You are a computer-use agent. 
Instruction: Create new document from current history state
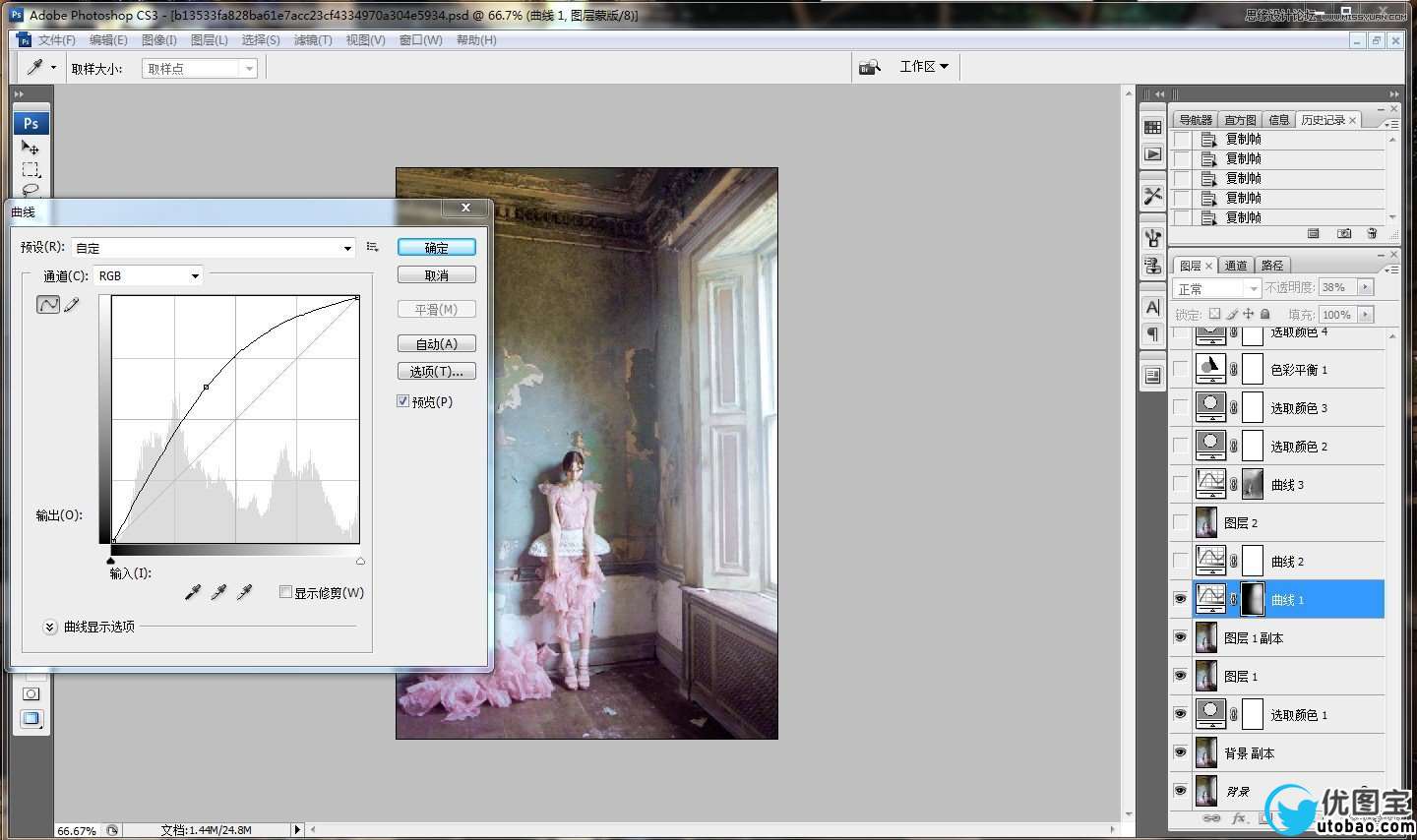[1313, 233]
